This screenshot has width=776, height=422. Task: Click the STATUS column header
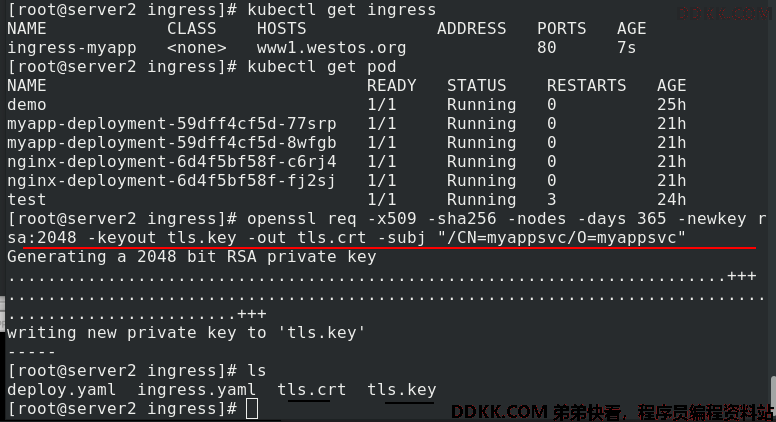tap(477, 86)
